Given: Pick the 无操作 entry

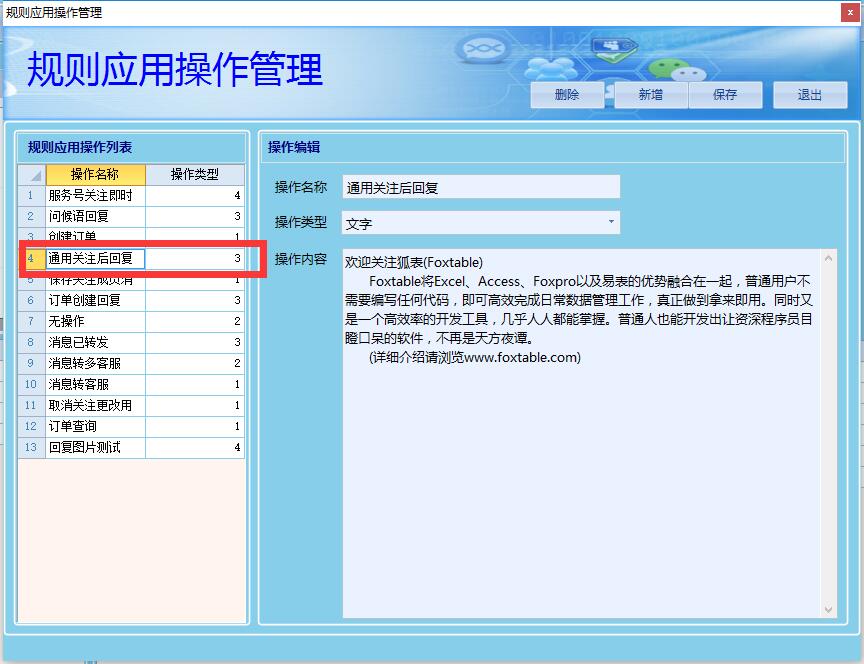Looking at the screenshot, I should 95,321.
